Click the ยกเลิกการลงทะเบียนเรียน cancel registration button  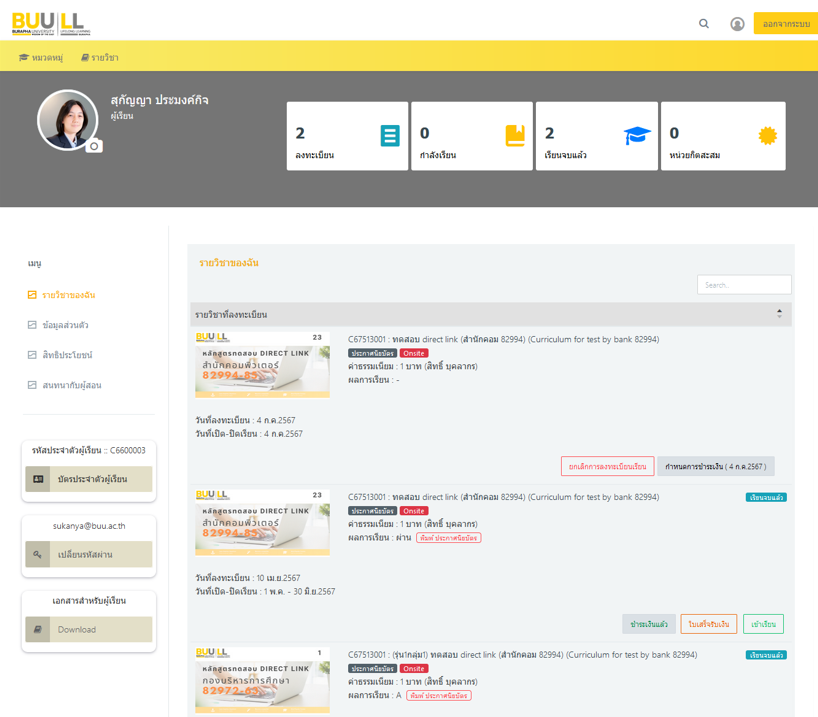point(607,466)
